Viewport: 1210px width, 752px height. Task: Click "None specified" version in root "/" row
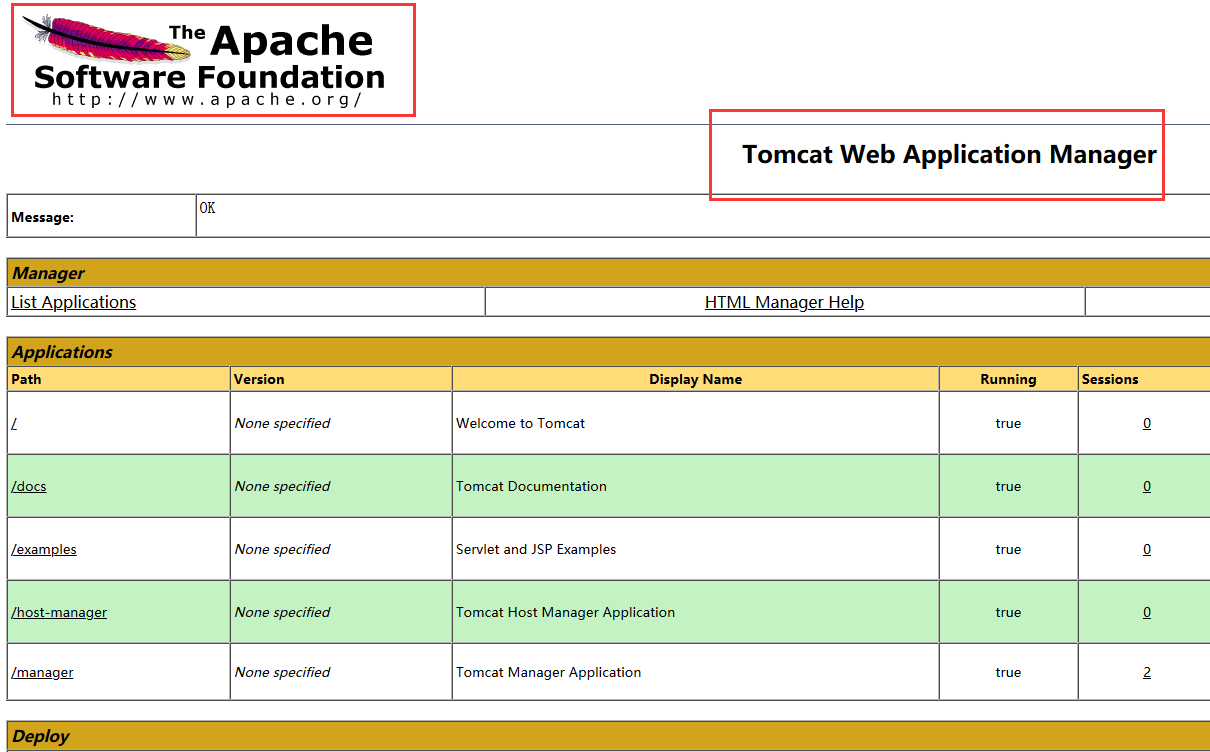(x=282, y=423)
